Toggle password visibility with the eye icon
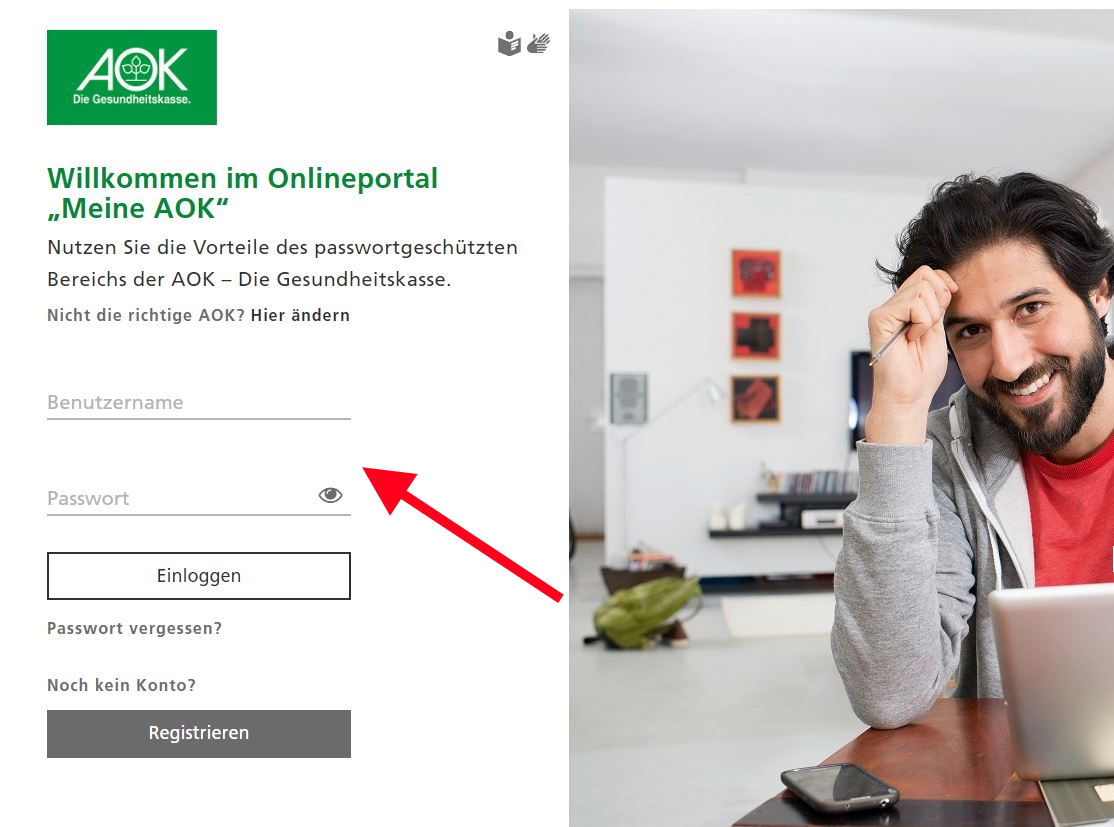This screenshot has width=1114, height=827. tap(330, 495)
